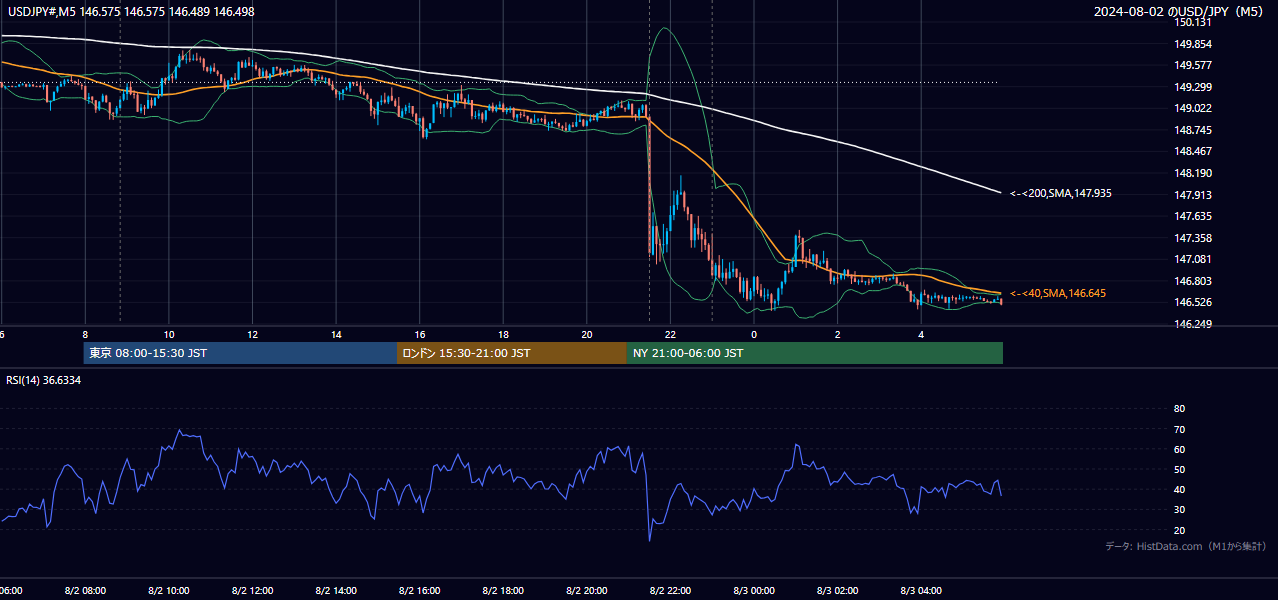Click the 8/3 02:00 time axis label
Image resolution: width=1278 pixels, height=600 pixels.
[838, 591]
